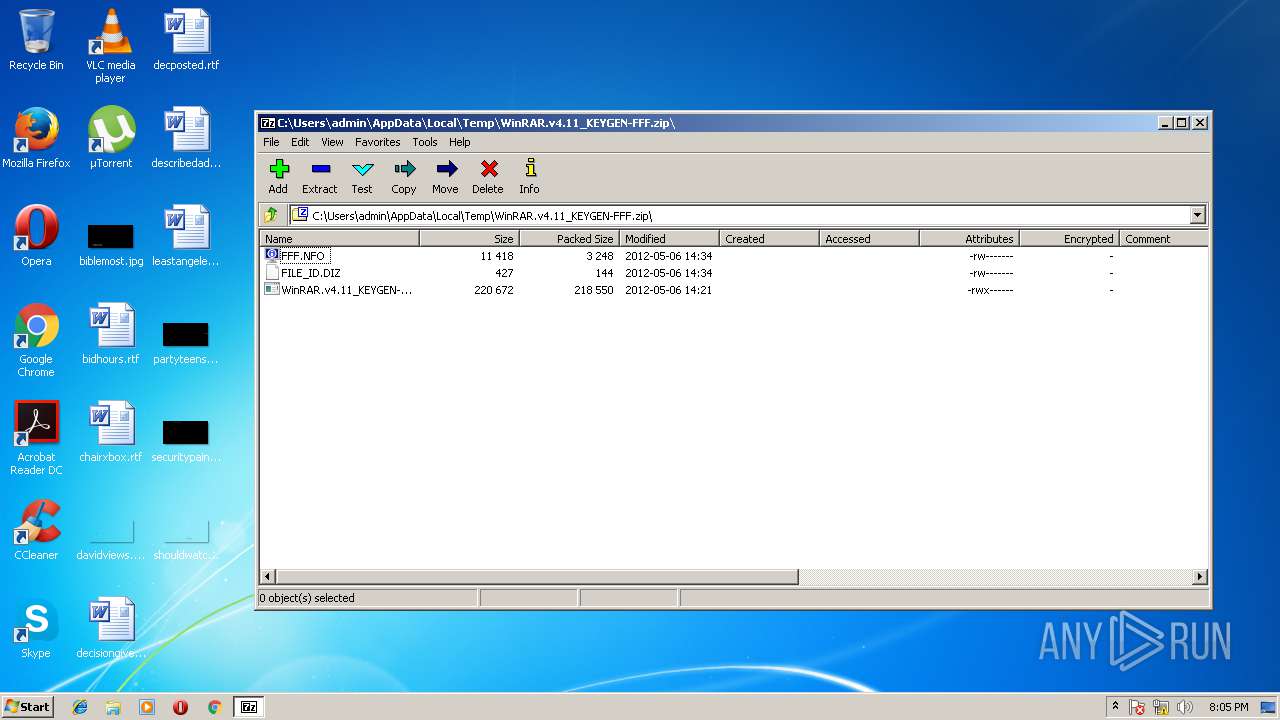
Task: Select the bidhours.rtf desktop file
Action: pyautogui.click(x=110, y=334)
